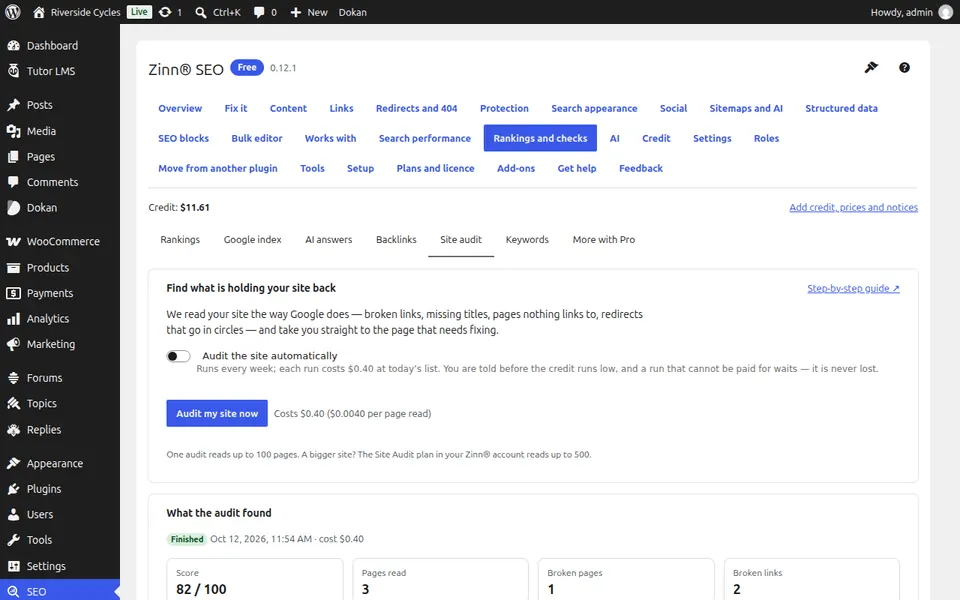Image resolution: width=960 pixels, height=600 pixels.
Task: Open the Step-by-step guide link
Action: point(853,288)
